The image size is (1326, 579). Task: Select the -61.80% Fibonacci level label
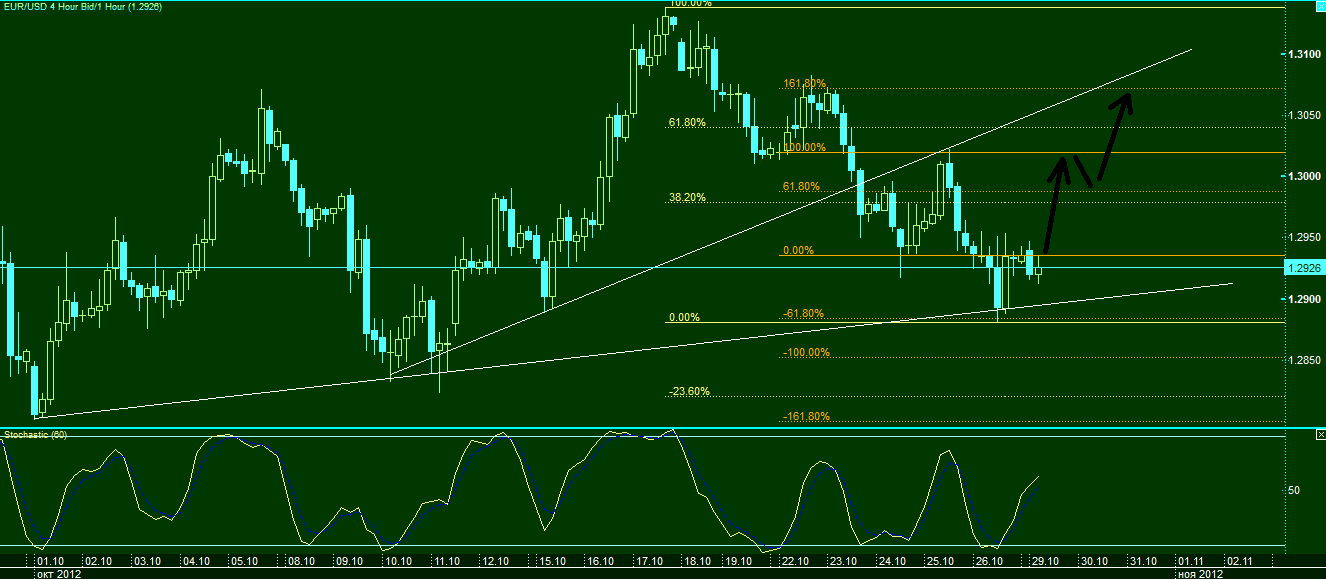click(803, 313)
